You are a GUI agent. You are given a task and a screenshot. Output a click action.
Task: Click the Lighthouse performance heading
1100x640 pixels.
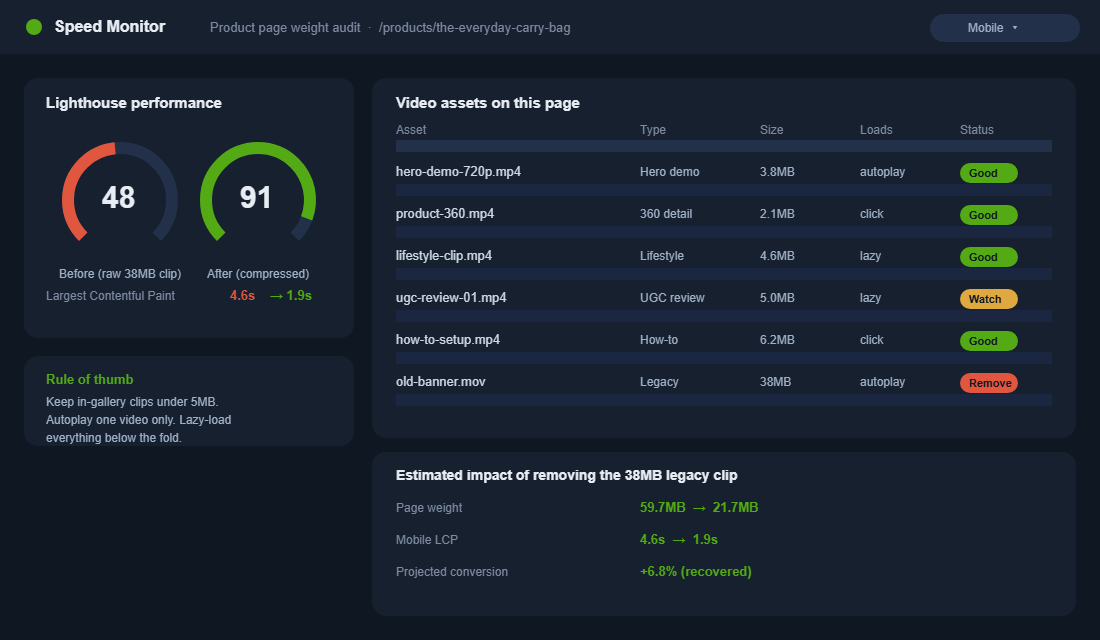pos(133,103)
